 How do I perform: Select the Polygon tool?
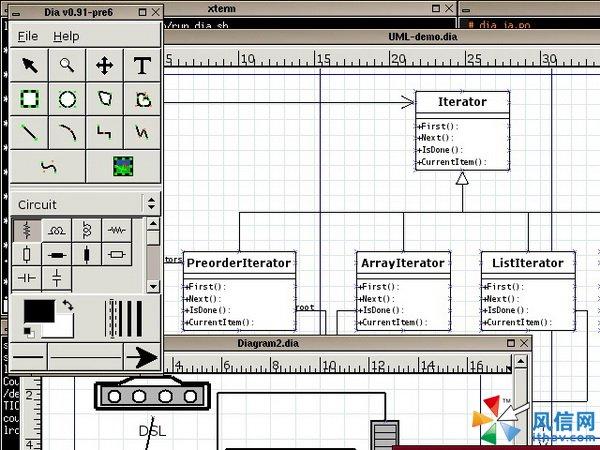pos(104,99)
